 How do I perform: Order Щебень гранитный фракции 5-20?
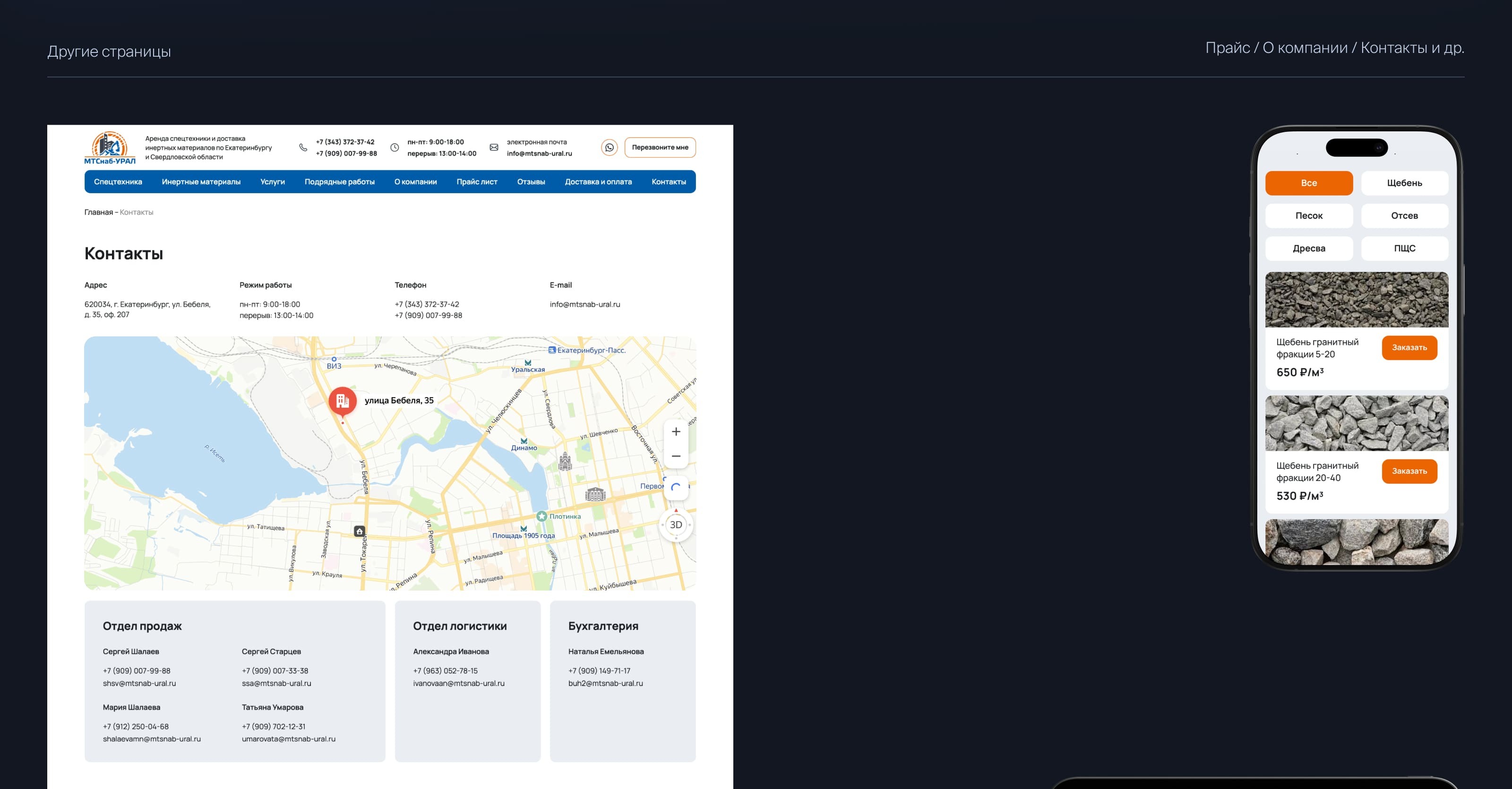[1409, 348]
